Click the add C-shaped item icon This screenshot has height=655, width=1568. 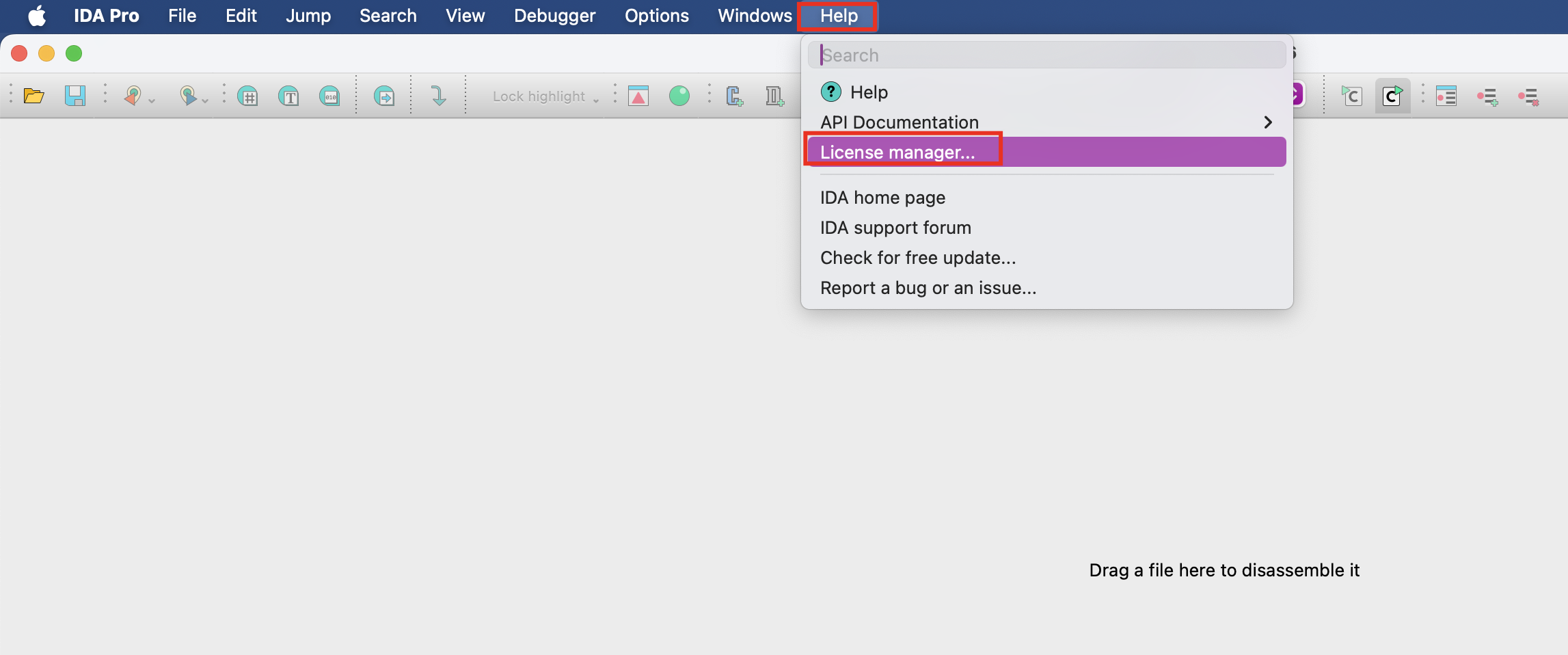[x=735, y=96]
